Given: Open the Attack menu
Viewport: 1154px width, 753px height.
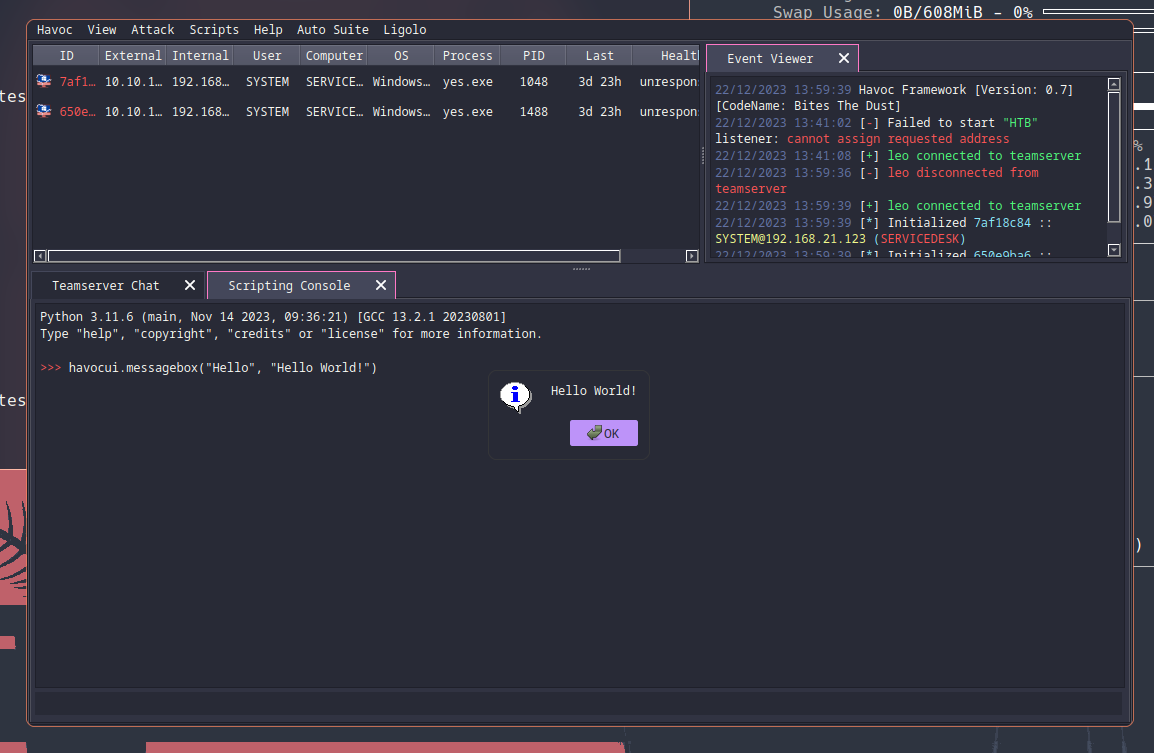Looking at the screenshot, I should coord(153,30).
